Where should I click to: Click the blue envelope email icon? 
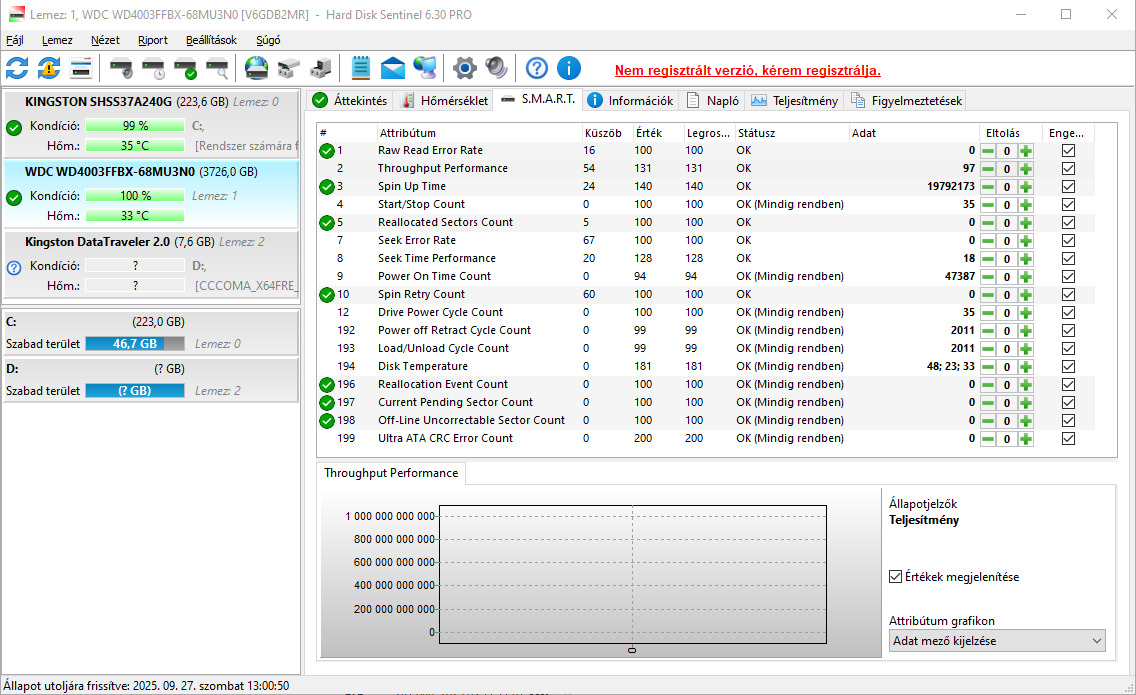(x=393, y=69)
